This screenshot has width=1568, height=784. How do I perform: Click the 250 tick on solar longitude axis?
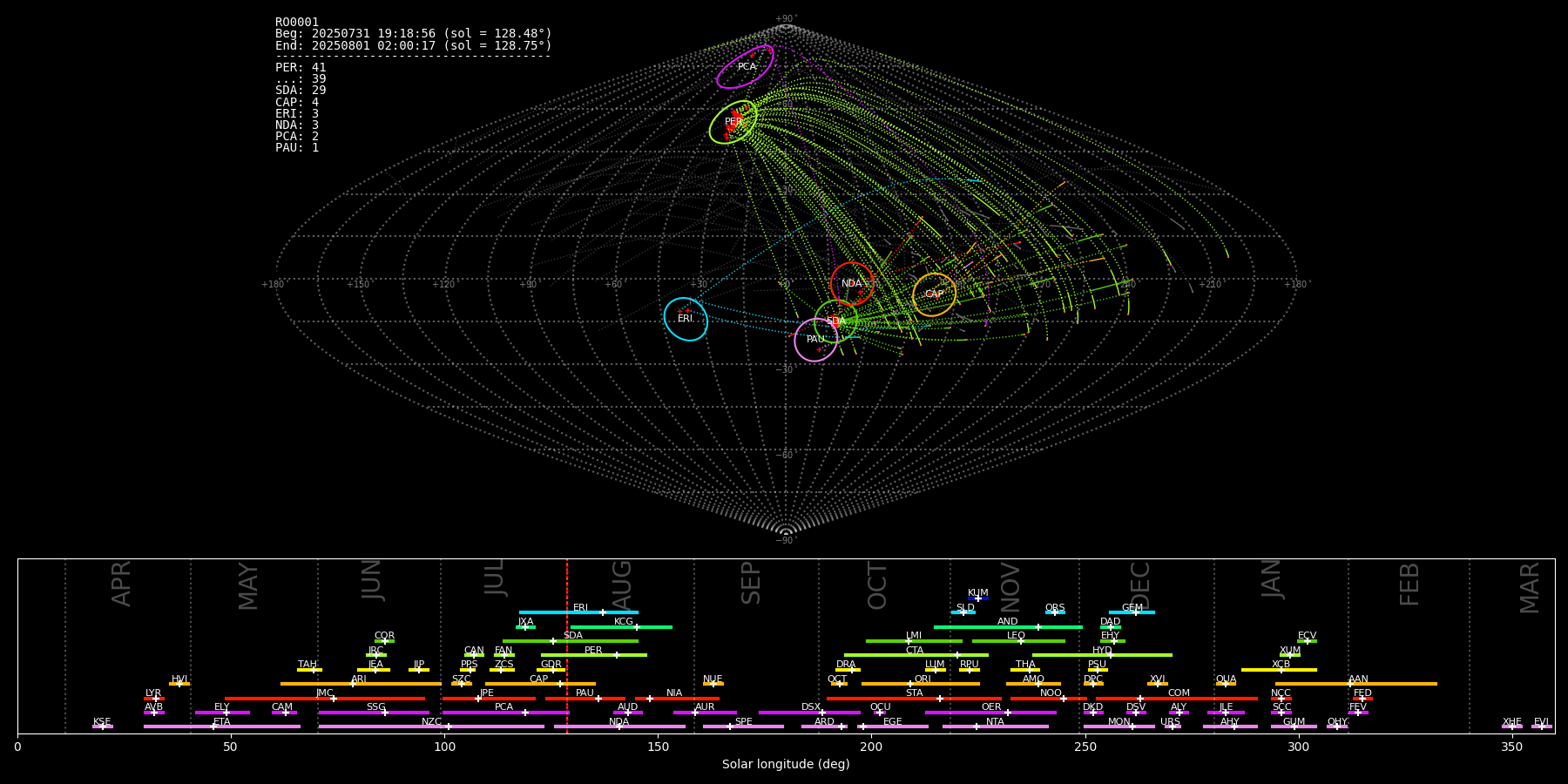[x=1085, y=747]
